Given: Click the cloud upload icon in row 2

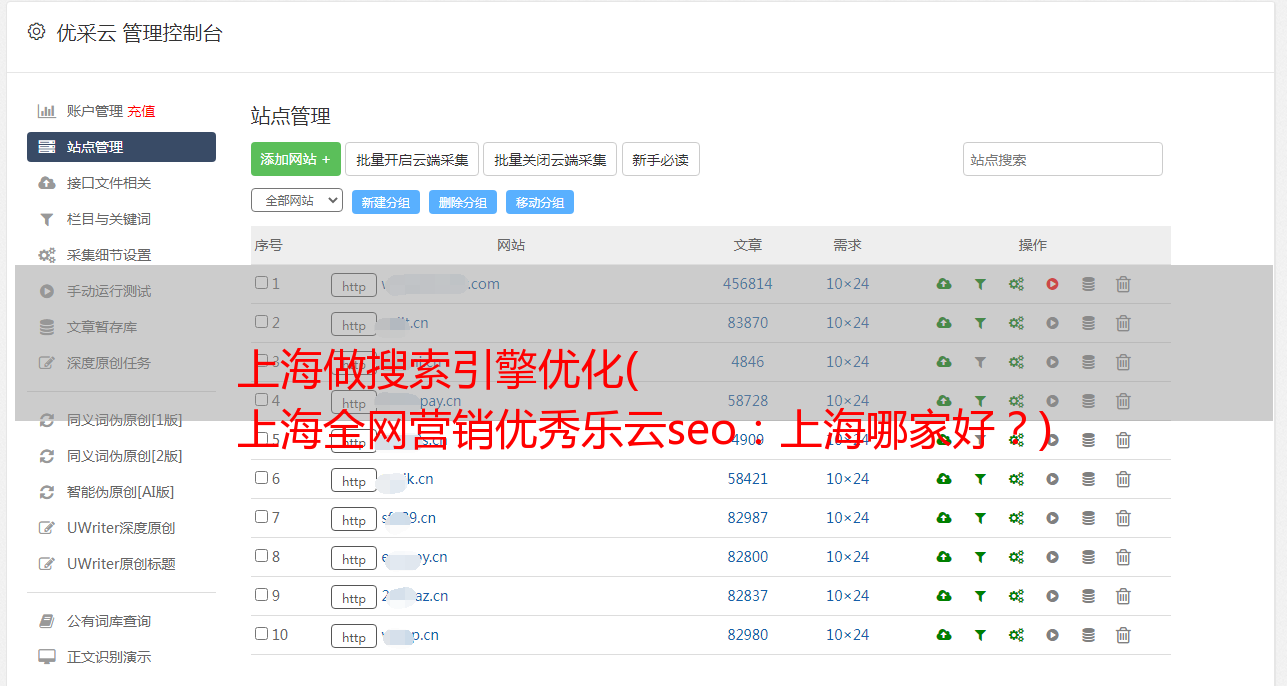Looking at the screenshot, I should (944, 323).
